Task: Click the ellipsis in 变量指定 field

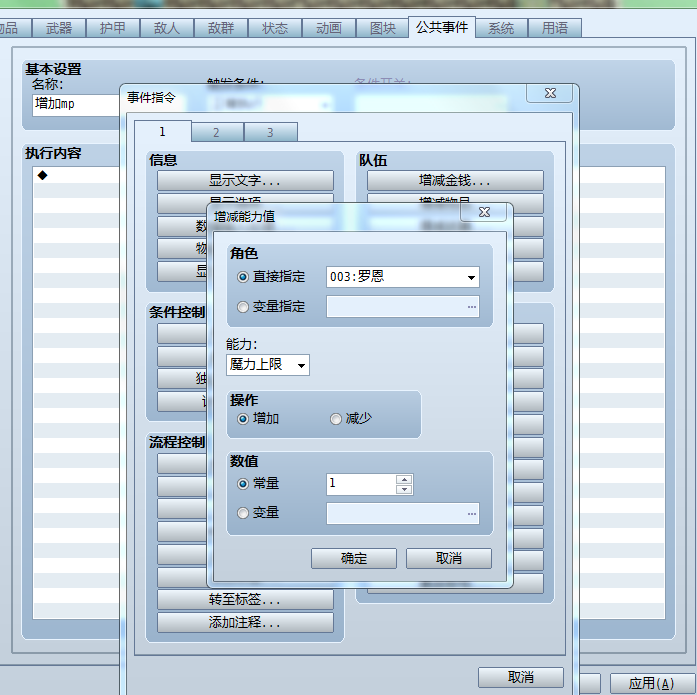Action: coord(472,307)
